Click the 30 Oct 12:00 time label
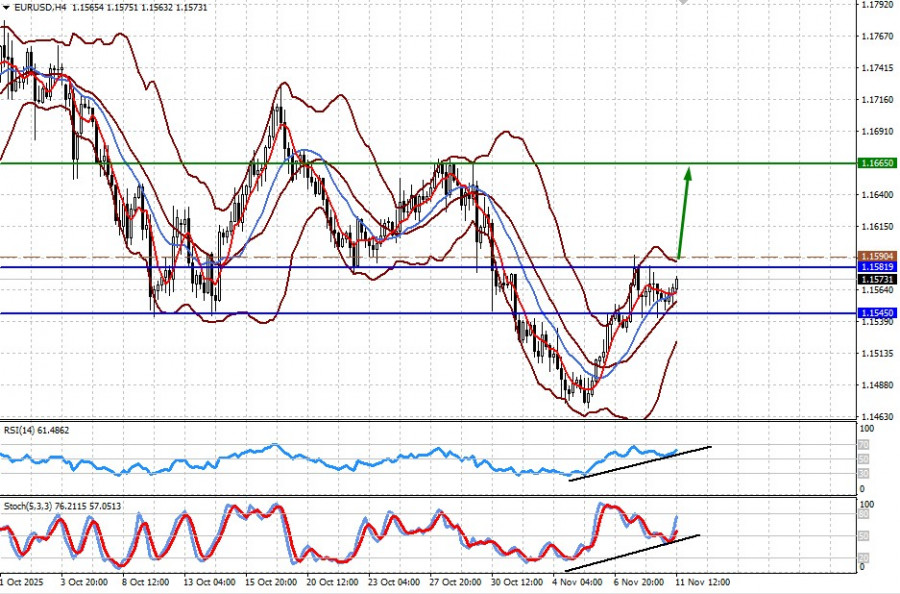900x594 pixels. [515, 582]
